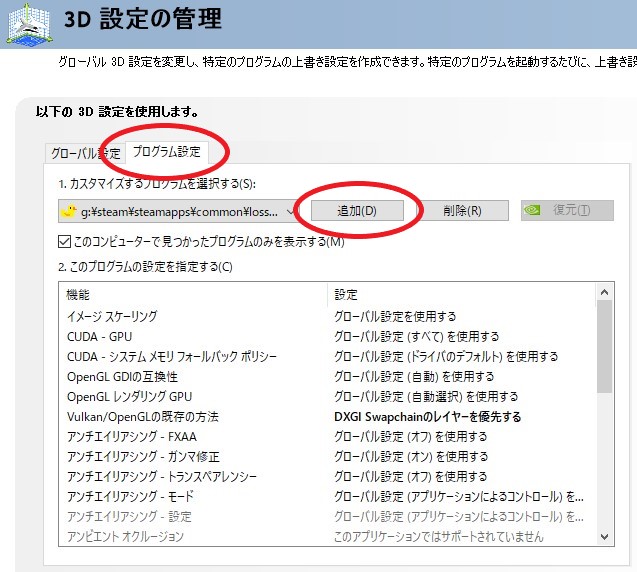The image size is (637, 572).
Task: Click DXGI Swapchainのレイヤーを優先する setting value
Action: tap(427, 417)
